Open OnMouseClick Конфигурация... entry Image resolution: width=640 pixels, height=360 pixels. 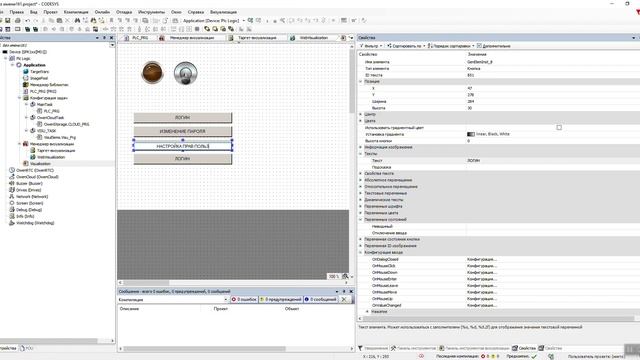click(x=482, y=266)
